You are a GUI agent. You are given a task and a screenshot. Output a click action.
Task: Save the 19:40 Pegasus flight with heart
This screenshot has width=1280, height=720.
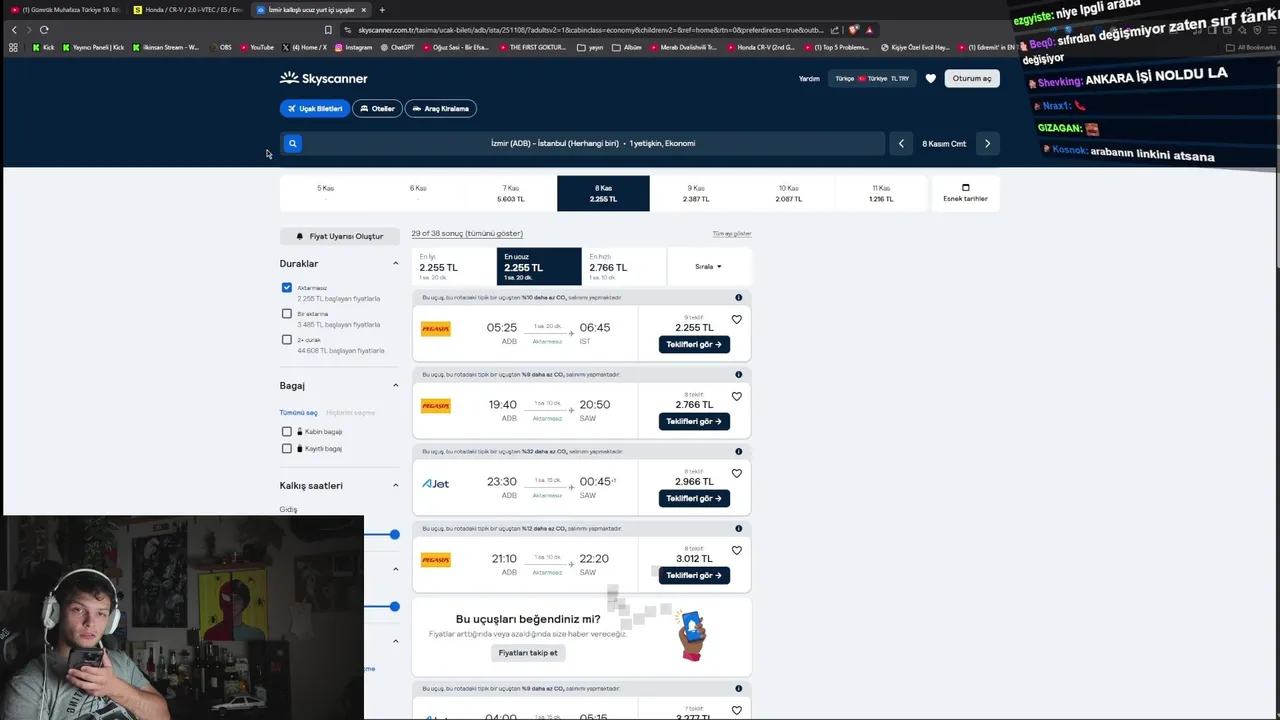pyautogui.click(x=737, y=397)
